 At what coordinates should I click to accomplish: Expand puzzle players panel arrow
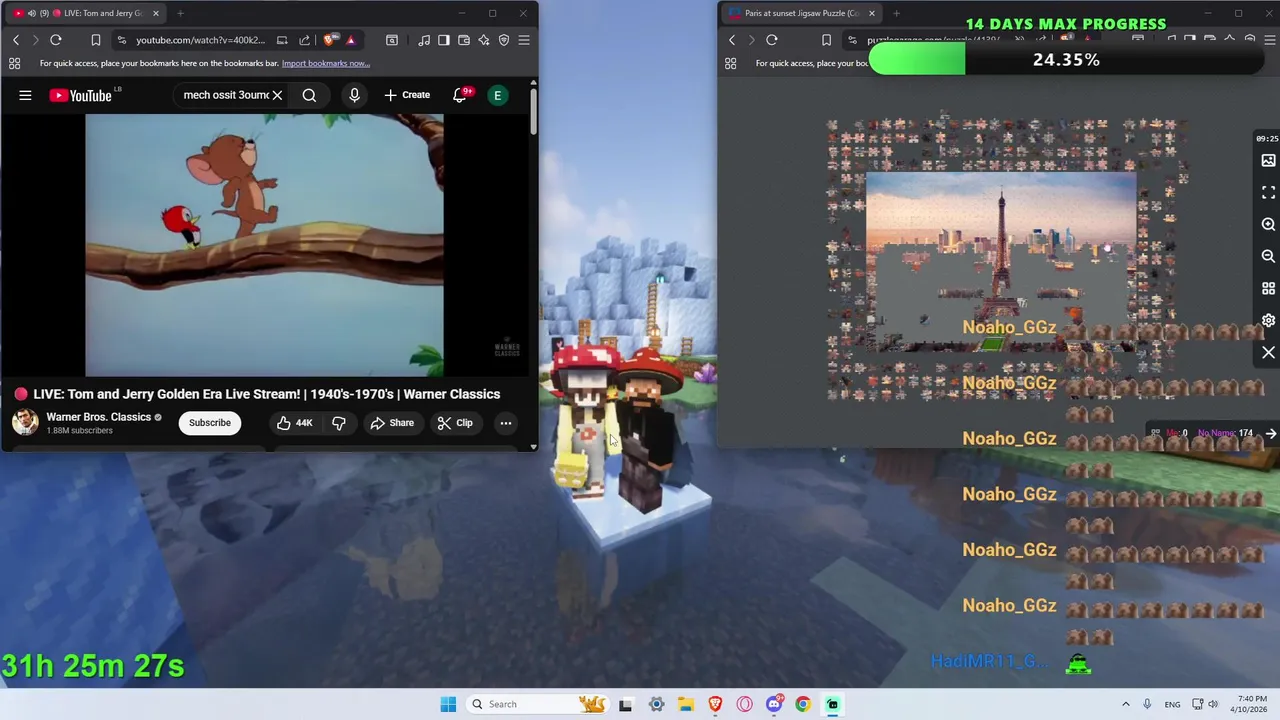point(1270,434)
